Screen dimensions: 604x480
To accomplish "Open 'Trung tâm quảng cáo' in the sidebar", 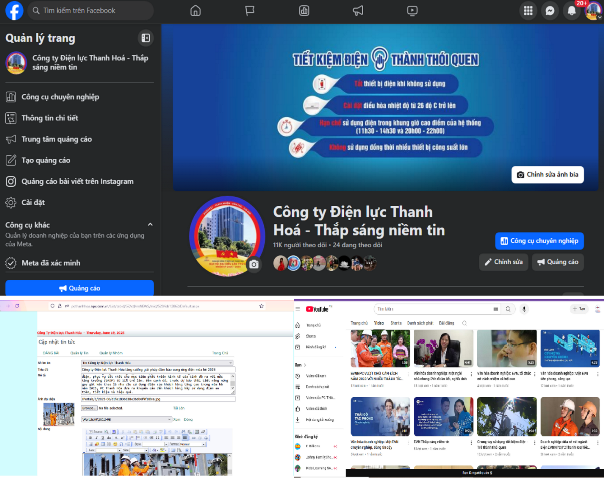I will 79,139.
